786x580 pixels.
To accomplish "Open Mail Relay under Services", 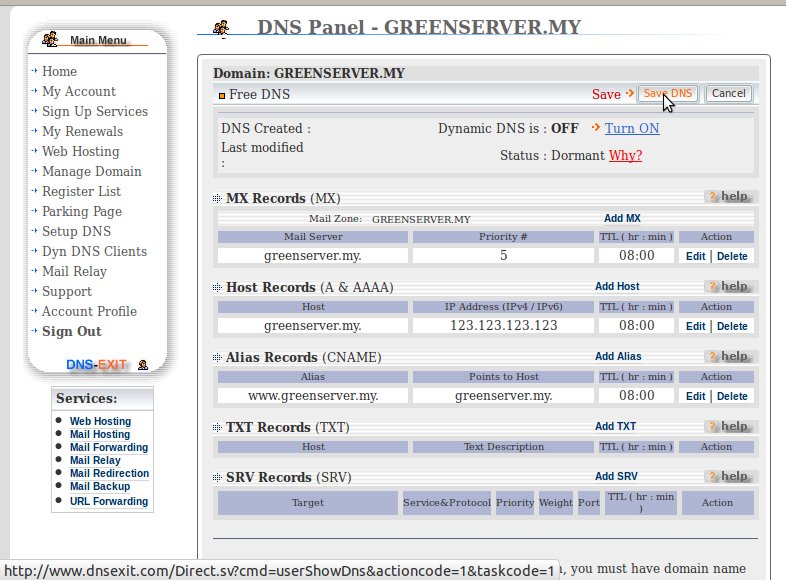I will click(95, 460).
